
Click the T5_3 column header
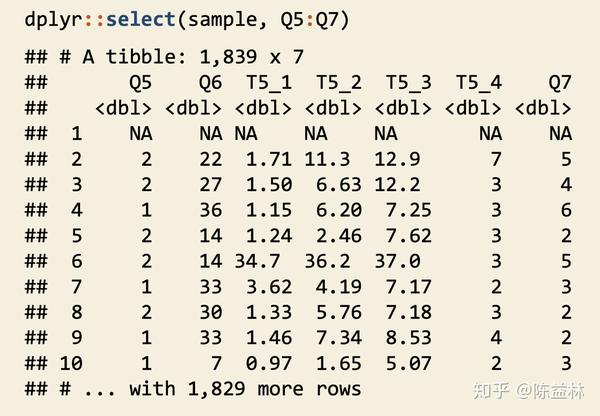[408, 81]
